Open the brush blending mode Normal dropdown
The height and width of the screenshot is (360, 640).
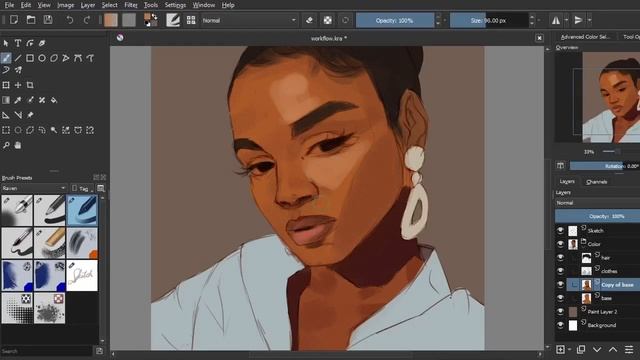[249, 20]
